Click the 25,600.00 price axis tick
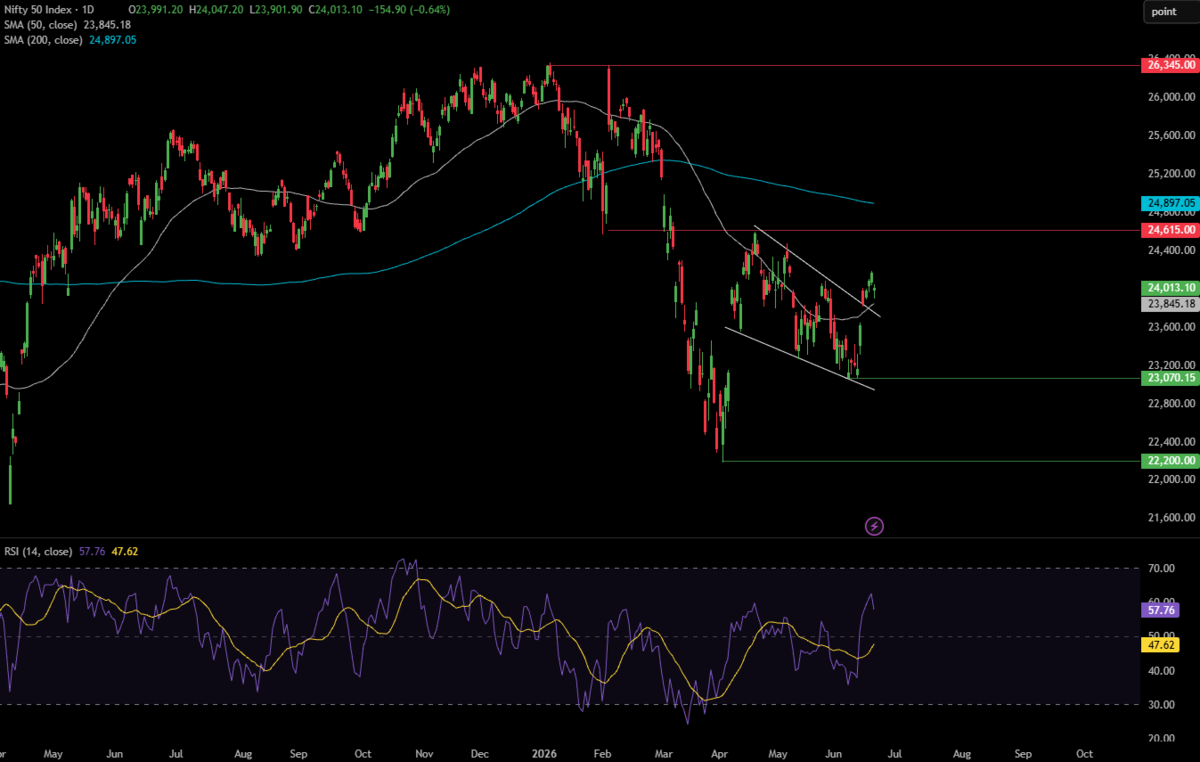Viewport: 1200px width, 762px height. pyautogui.click(x=1169, y=136)
